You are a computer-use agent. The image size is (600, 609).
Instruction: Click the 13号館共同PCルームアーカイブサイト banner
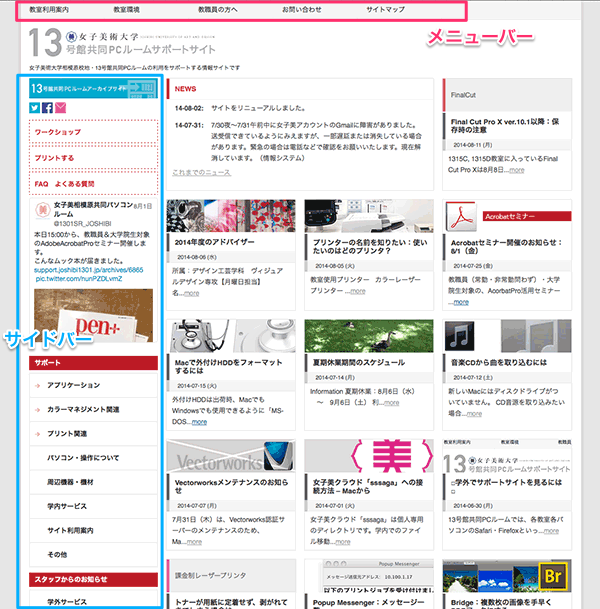pos(94,88)
